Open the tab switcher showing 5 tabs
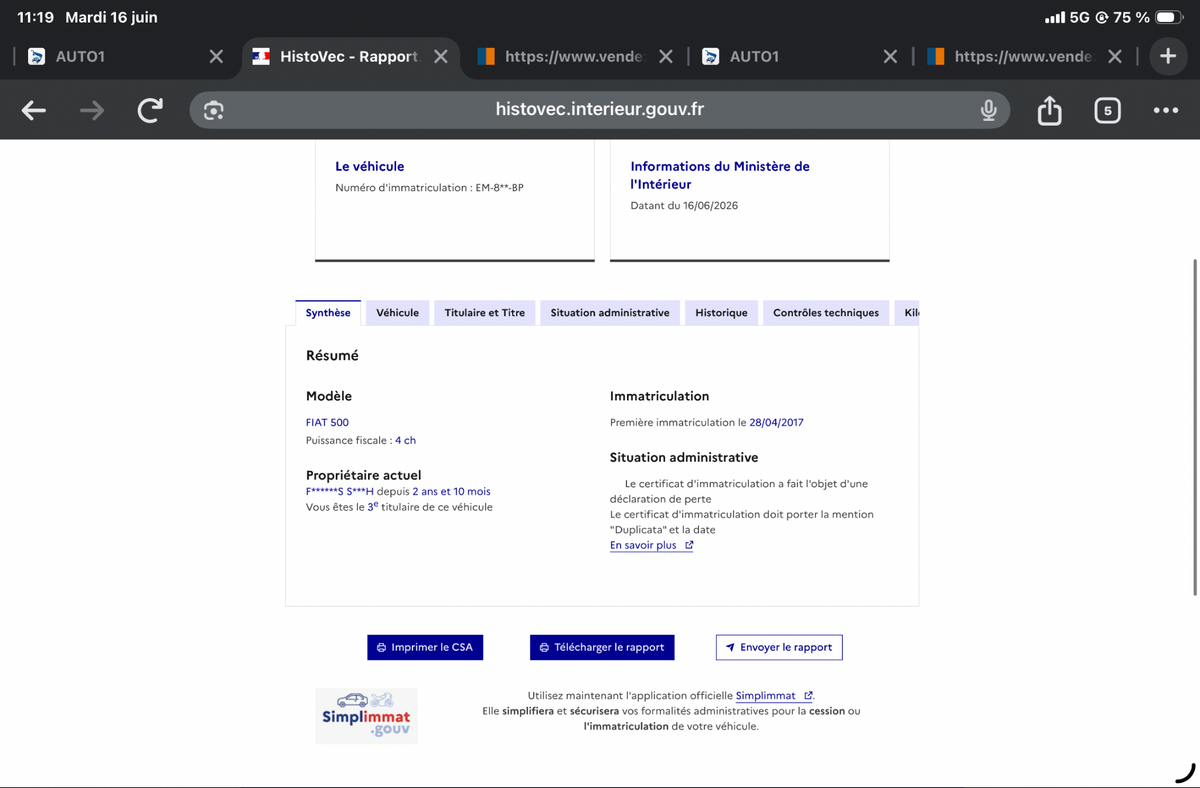 (1107, 110)
